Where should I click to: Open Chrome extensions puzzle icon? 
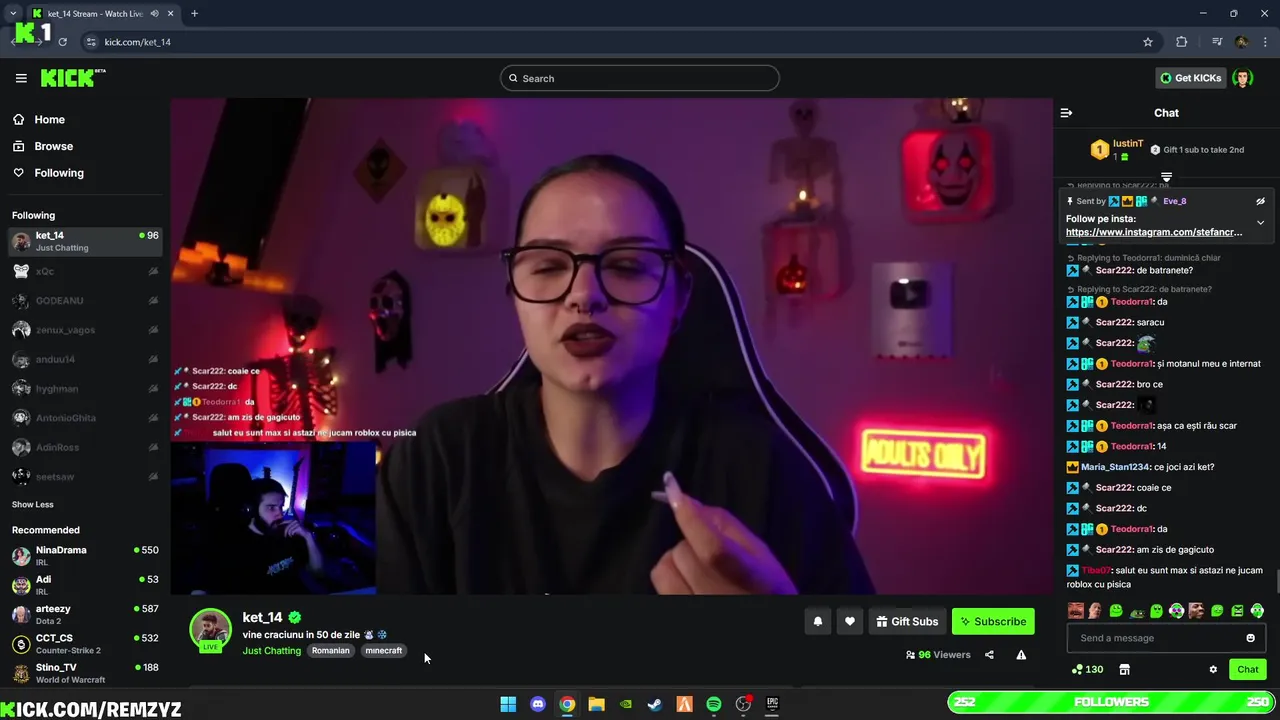1182,42
